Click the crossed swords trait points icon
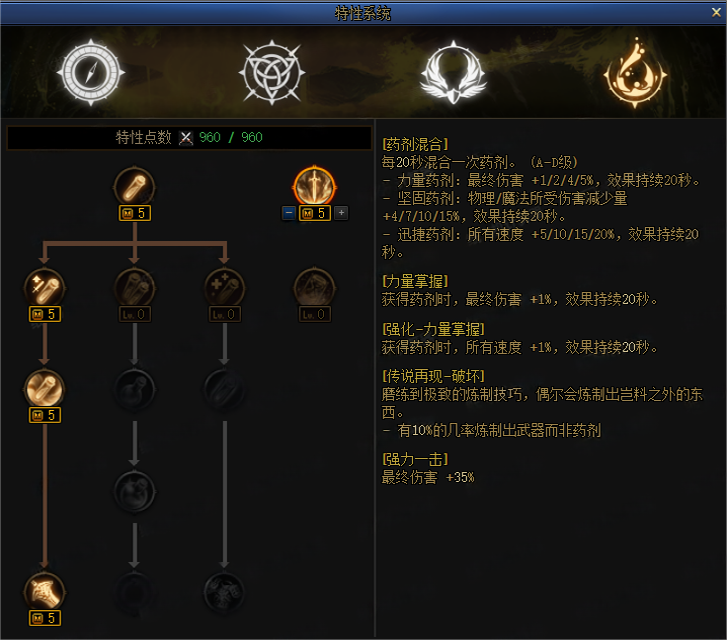This screenshot has height=640, width=727. click(186, 138)
